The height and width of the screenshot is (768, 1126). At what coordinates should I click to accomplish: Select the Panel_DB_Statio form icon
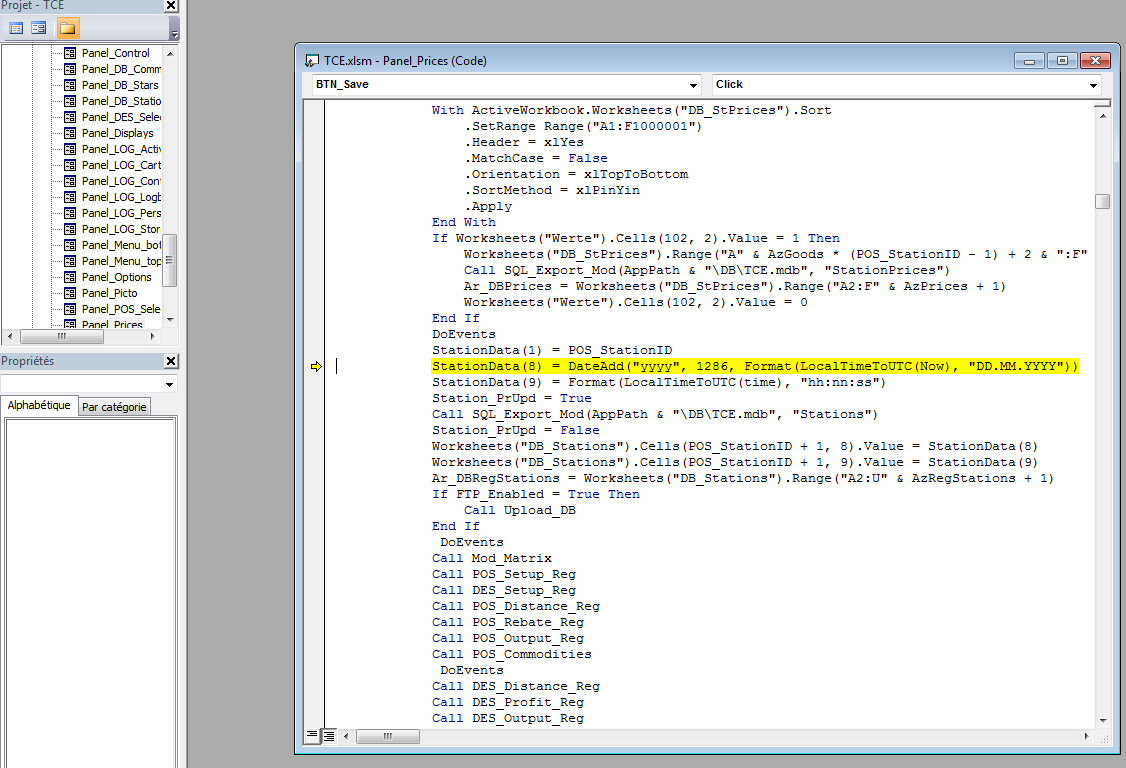(70, 101)
